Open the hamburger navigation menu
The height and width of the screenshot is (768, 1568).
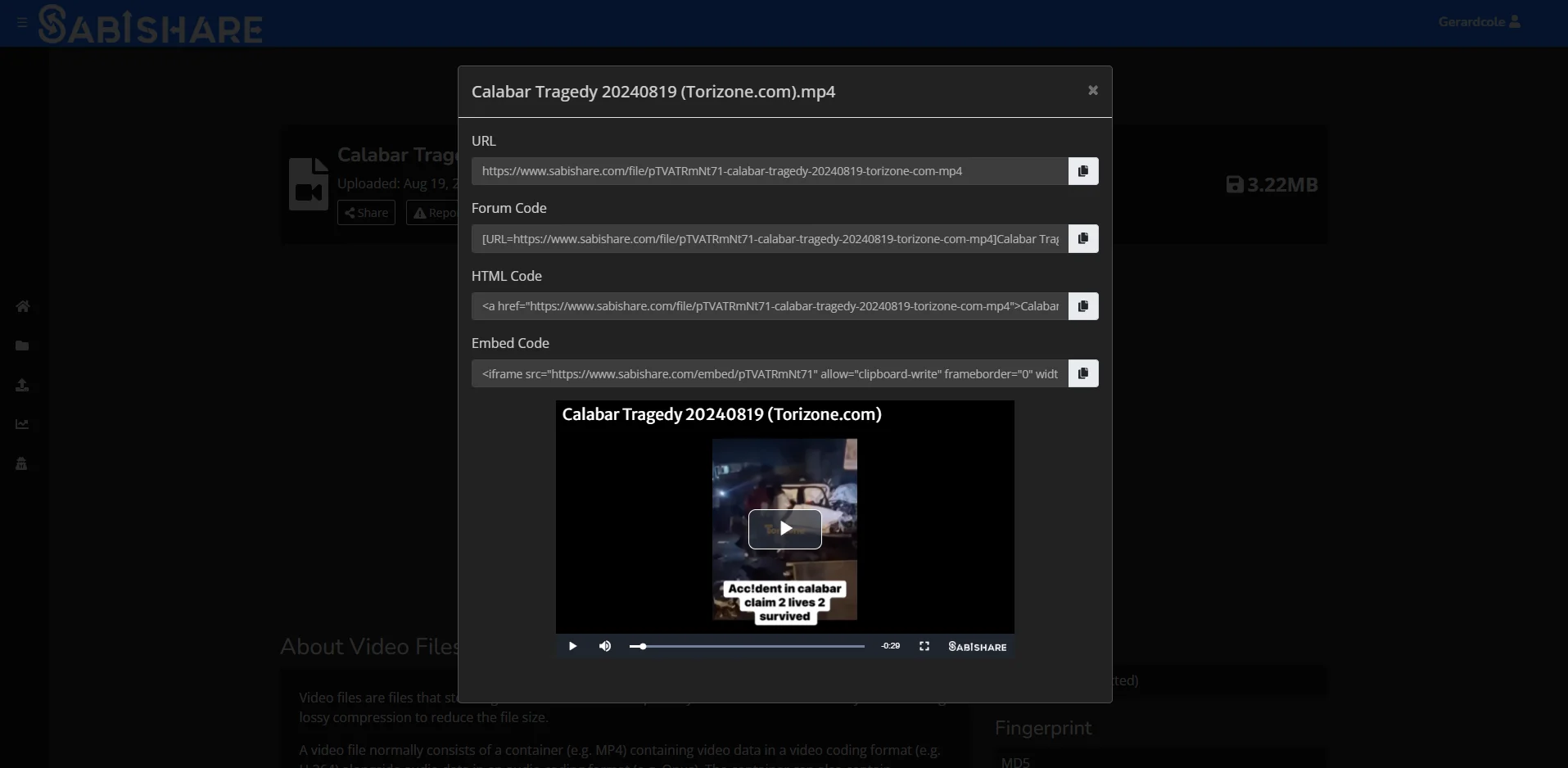click(20, 22)
